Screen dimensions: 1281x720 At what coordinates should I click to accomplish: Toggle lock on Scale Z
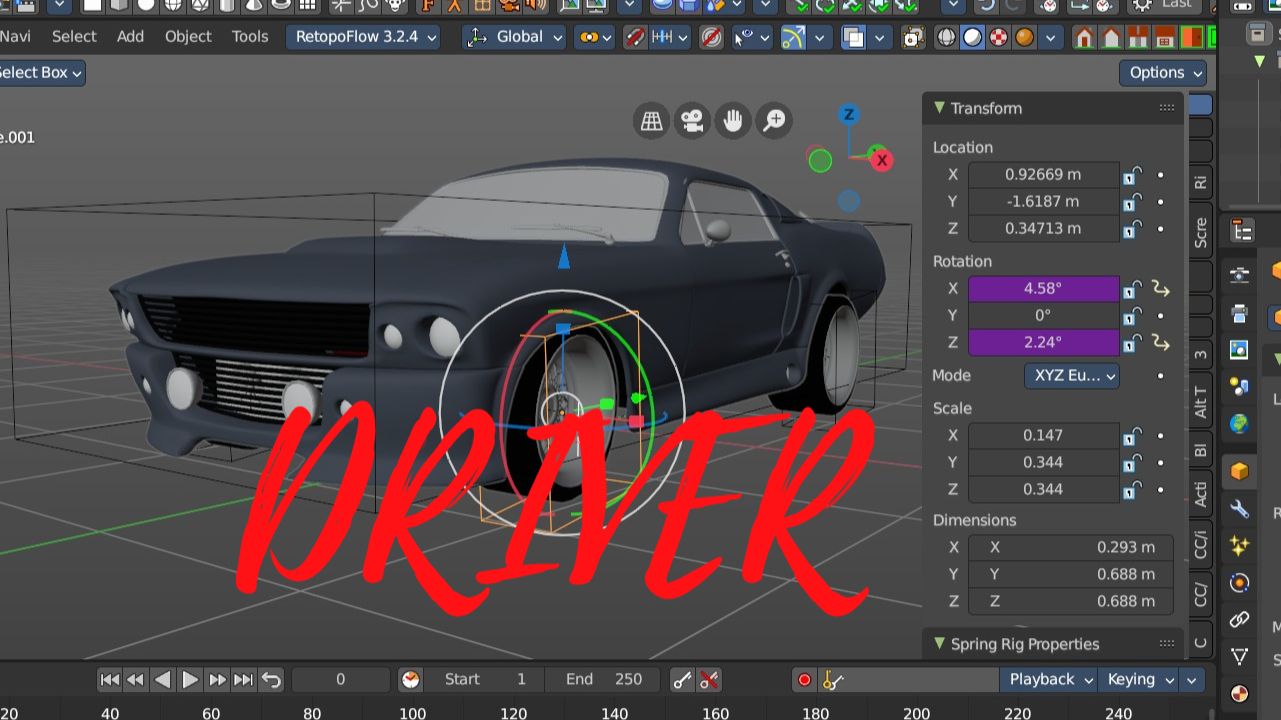tap(1132, 490)
